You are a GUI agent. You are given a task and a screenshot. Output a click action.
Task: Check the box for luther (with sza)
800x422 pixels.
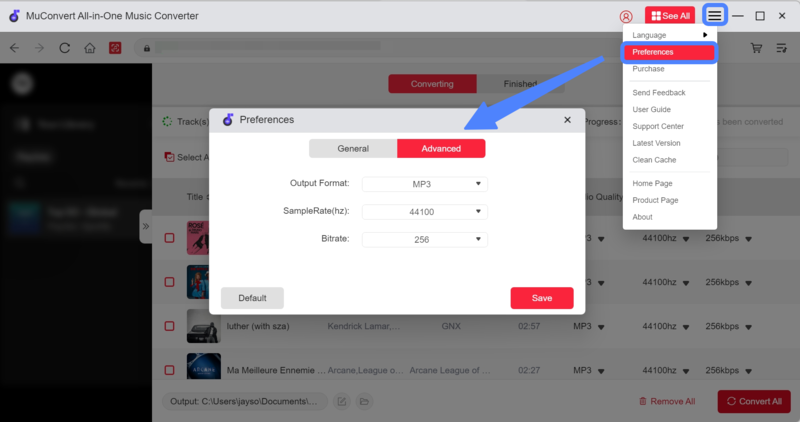pos(169,326)
